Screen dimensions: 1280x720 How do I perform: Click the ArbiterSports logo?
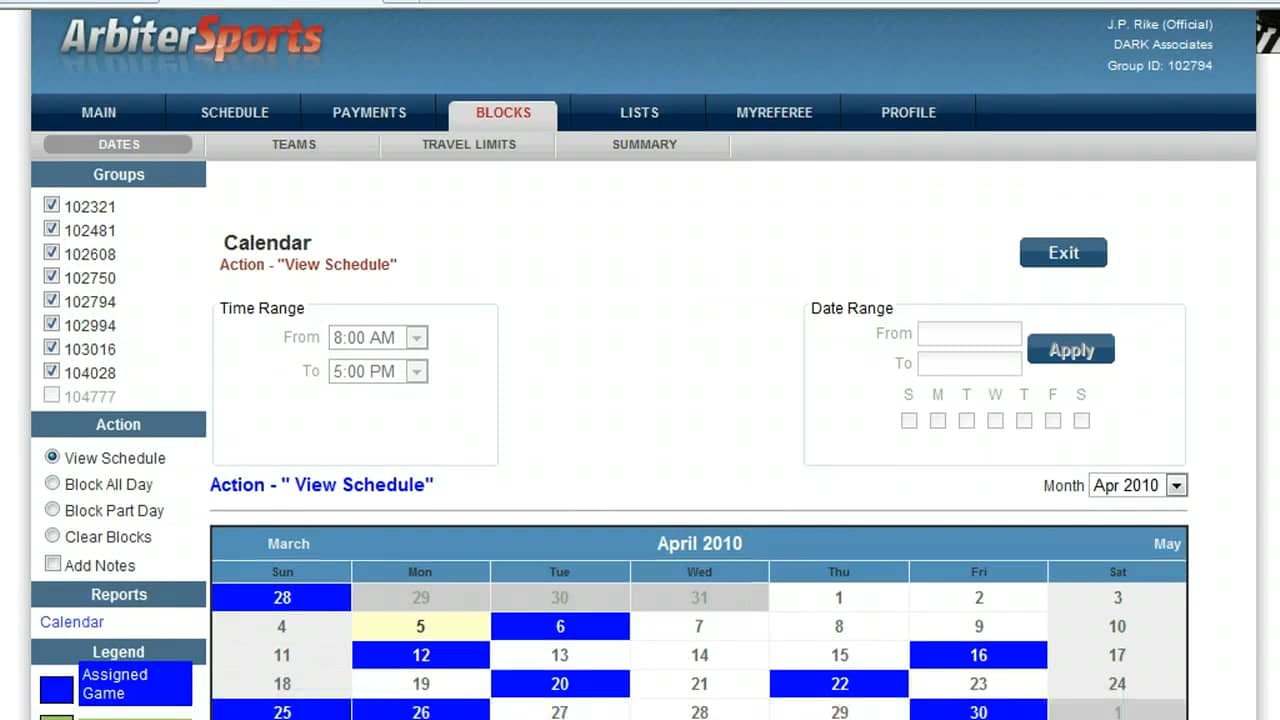[191, 41]
